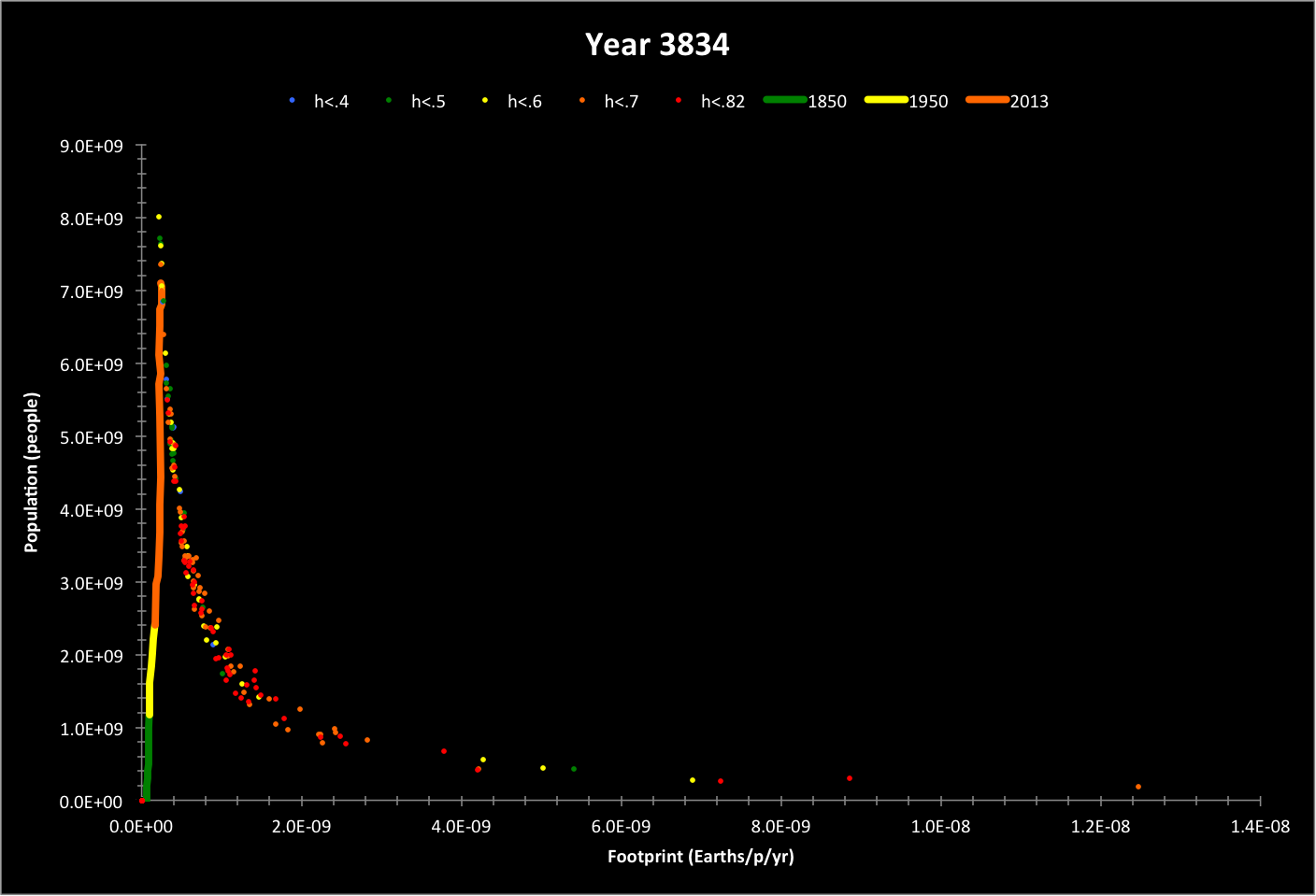Viewport: 1316px width, 896px height.
Task: Click the 1.4E-08 x-axis tick label
Action: (1259, 827)
